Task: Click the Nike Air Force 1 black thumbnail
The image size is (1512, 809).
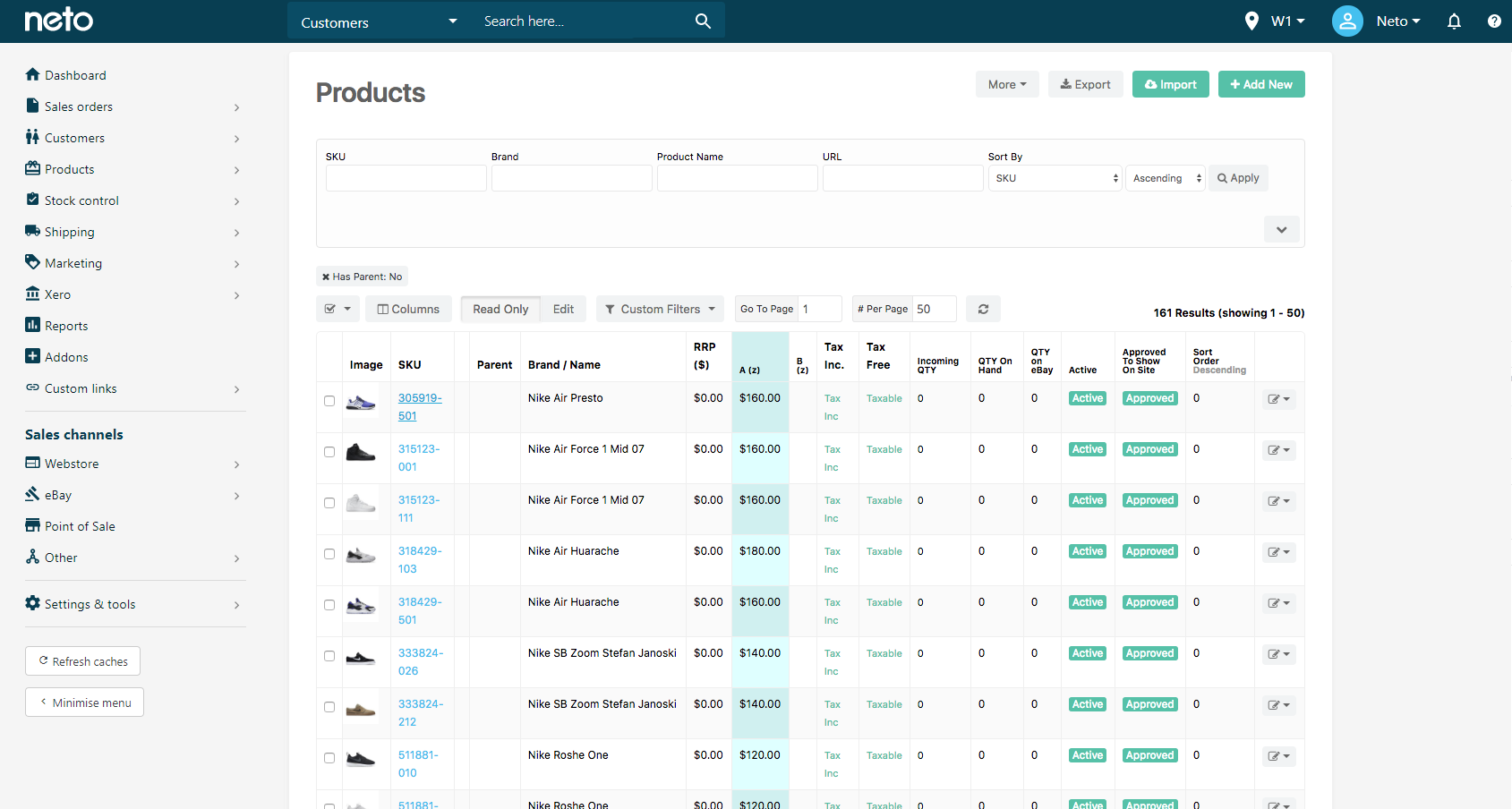Action: [x=361, y=452]
